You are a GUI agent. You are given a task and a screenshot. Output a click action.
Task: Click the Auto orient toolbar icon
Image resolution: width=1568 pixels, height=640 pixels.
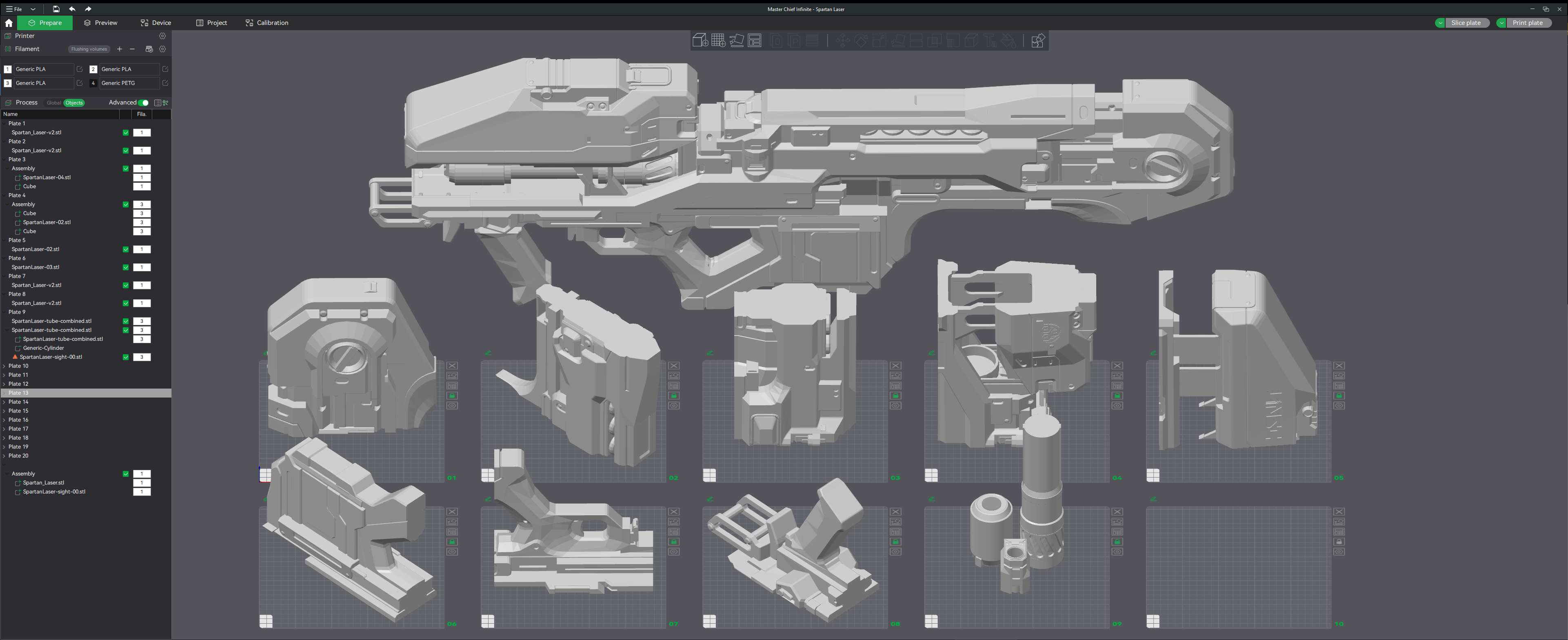click(x=737, y=40)
